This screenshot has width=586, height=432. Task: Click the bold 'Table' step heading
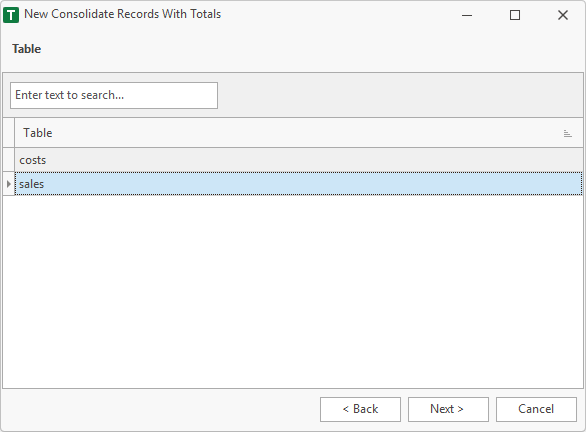coord(27,49)
